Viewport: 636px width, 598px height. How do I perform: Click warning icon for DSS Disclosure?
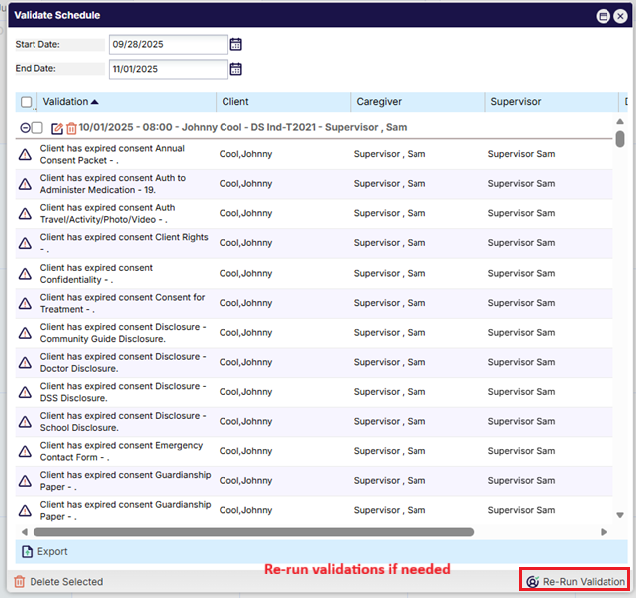[25, 392]
